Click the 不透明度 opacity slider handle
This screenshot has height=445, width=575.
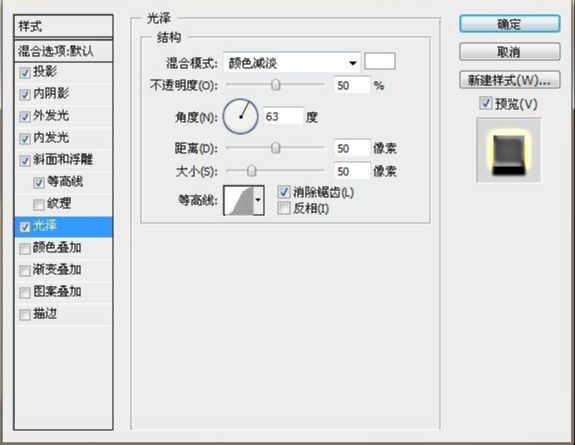coord(275,85)
